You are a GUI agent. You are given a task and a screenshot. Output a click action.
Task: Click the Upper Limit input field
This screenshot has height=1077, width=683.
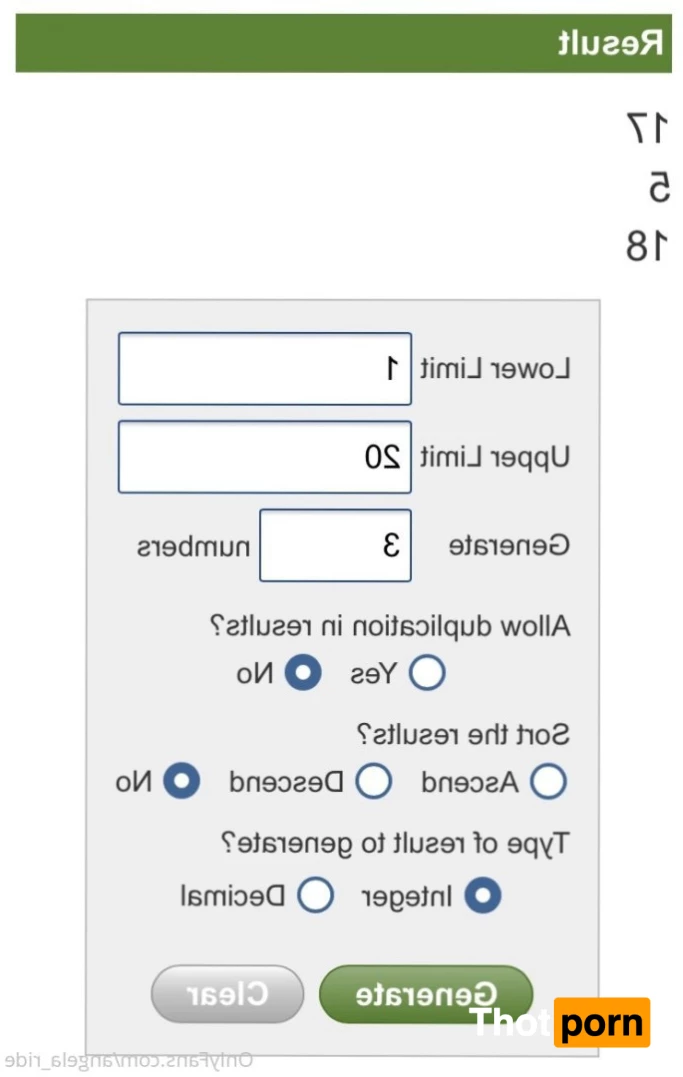(x=264, y=457)
